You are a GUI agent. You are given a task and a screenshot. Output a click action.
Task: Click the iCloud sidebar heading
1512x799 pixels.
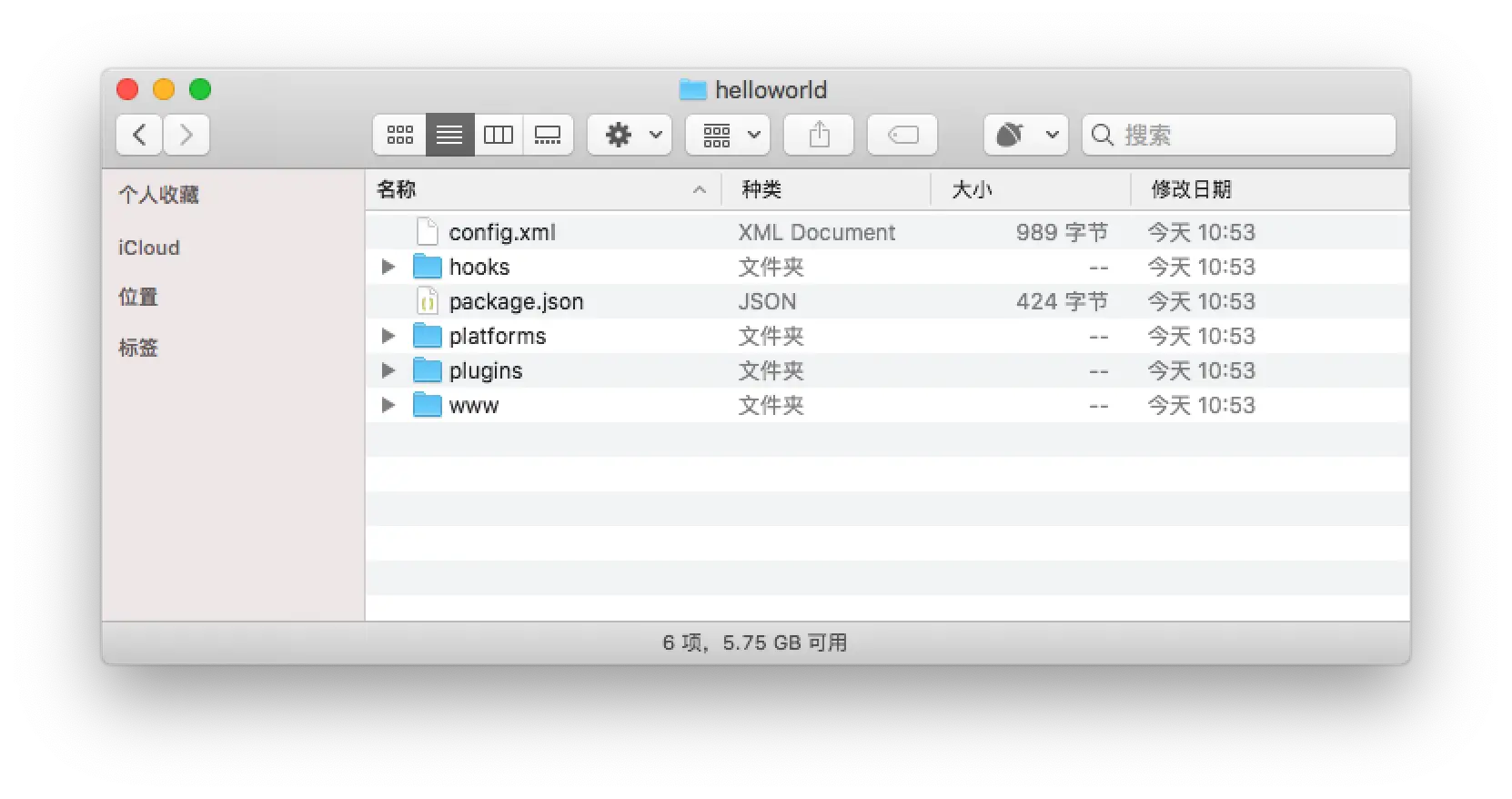[x=149, y=248]
